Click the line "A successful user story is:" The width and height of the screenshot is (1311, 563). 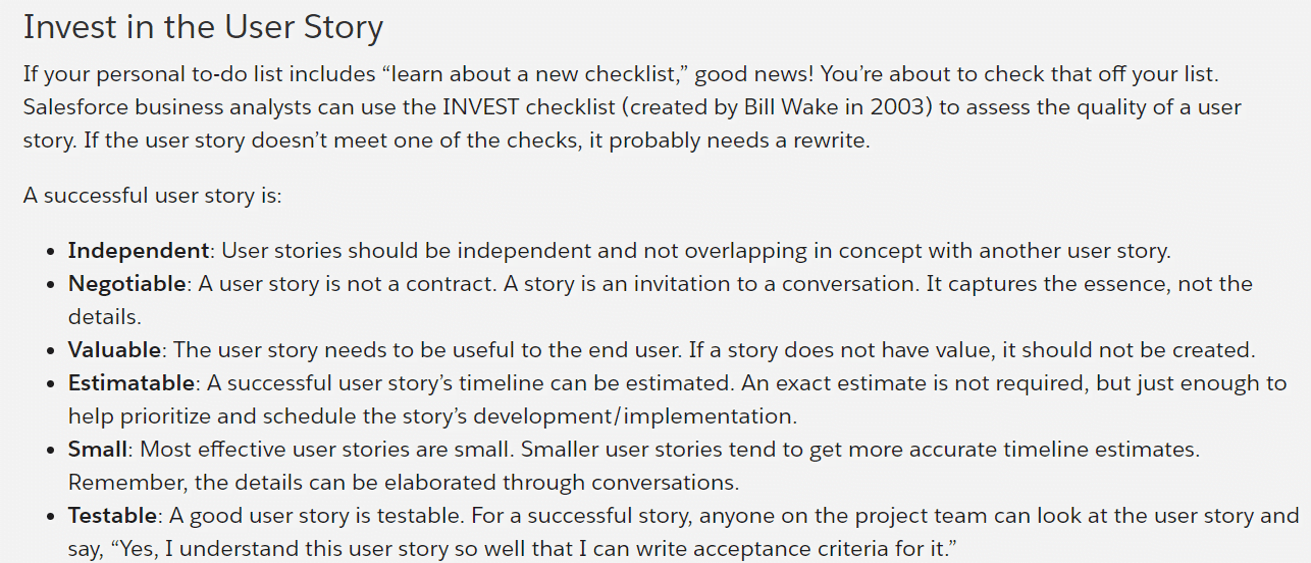click(153, 195)
